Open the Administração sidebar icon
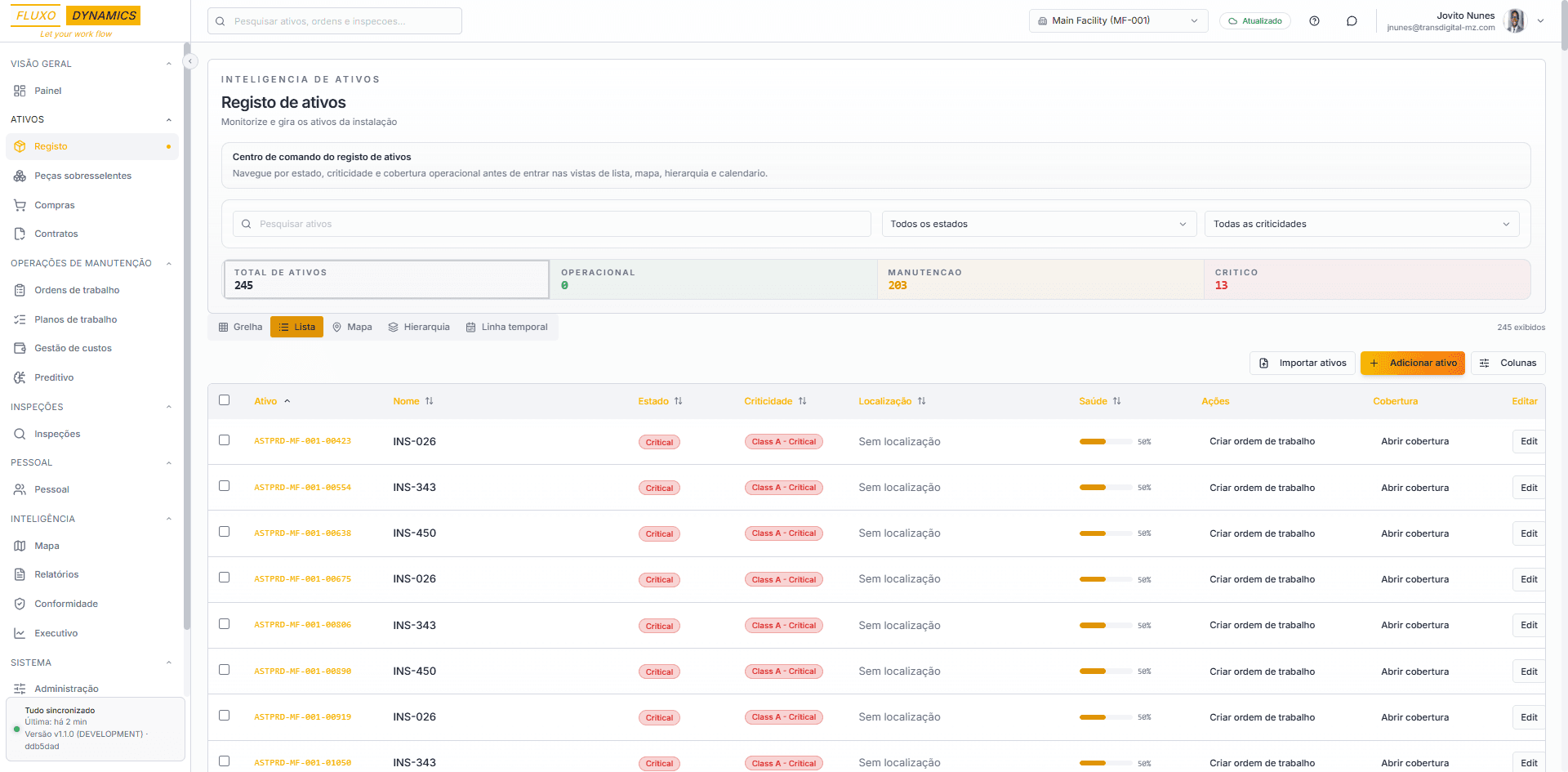Image resolution: width=1568 pixels, height=772 pixels. (19, 689)
